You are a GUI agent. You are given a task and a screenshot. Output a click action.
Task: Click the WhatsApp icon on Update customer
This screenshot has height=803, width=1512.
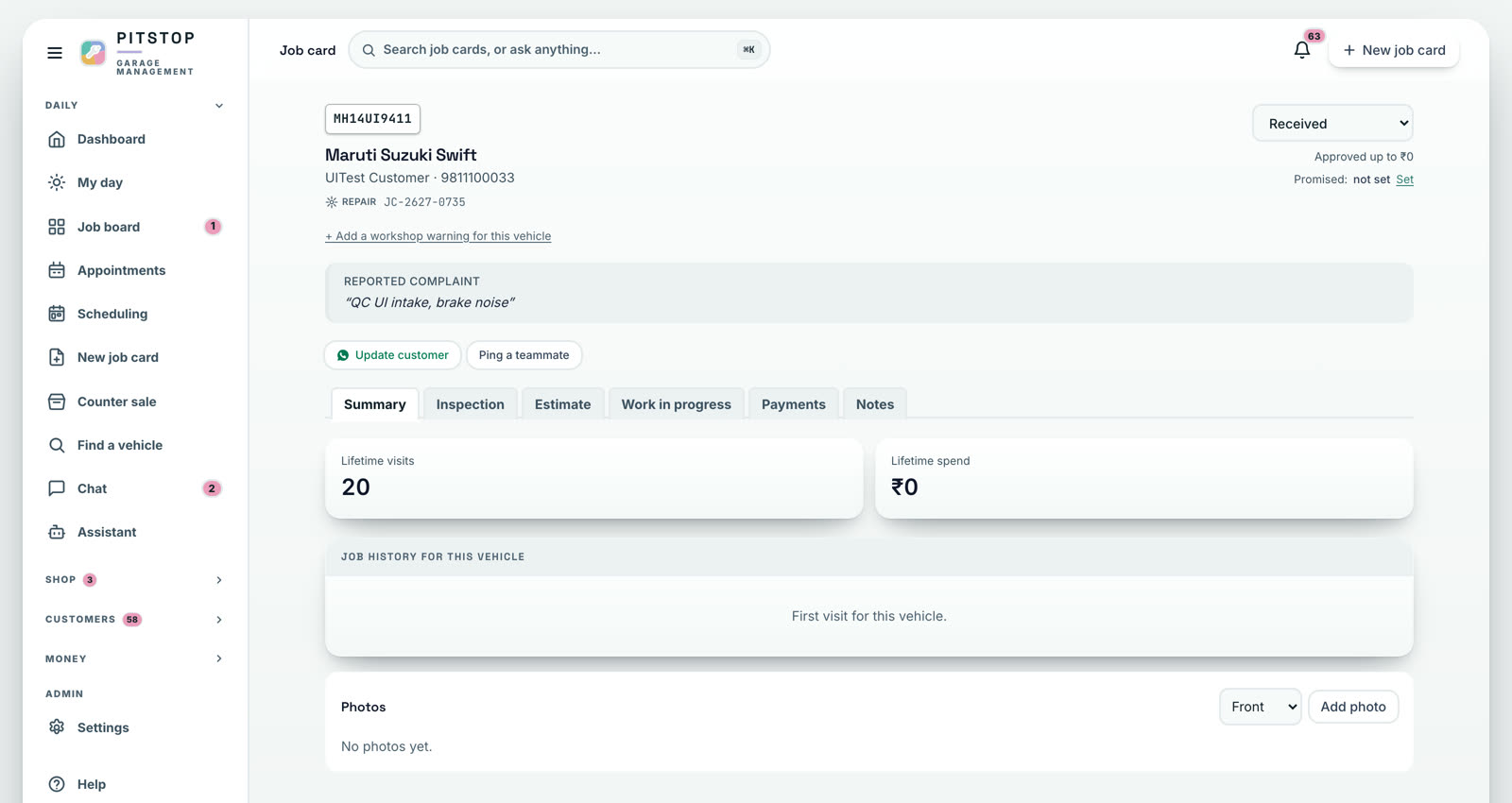pos(343,355)
